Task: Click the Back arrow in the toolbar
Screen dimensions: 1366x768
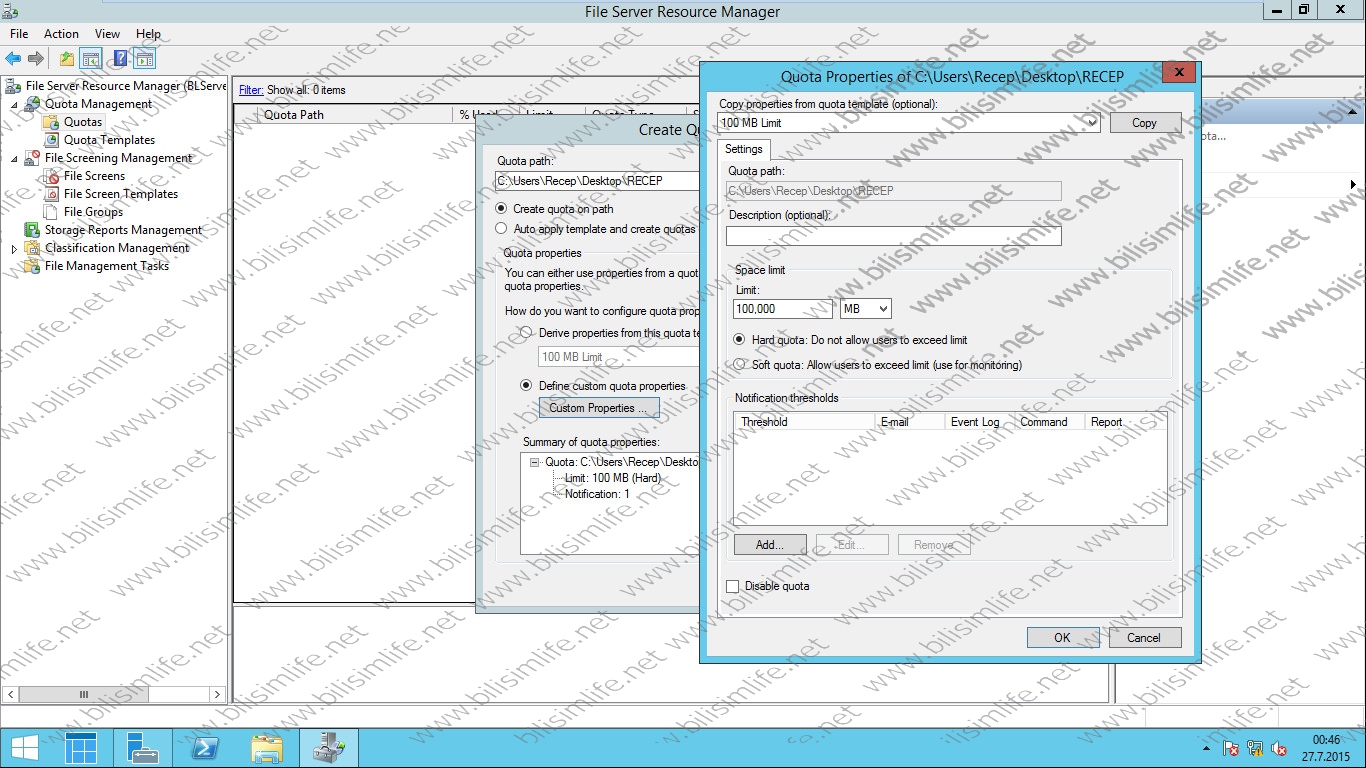Action: pos(14,59)
